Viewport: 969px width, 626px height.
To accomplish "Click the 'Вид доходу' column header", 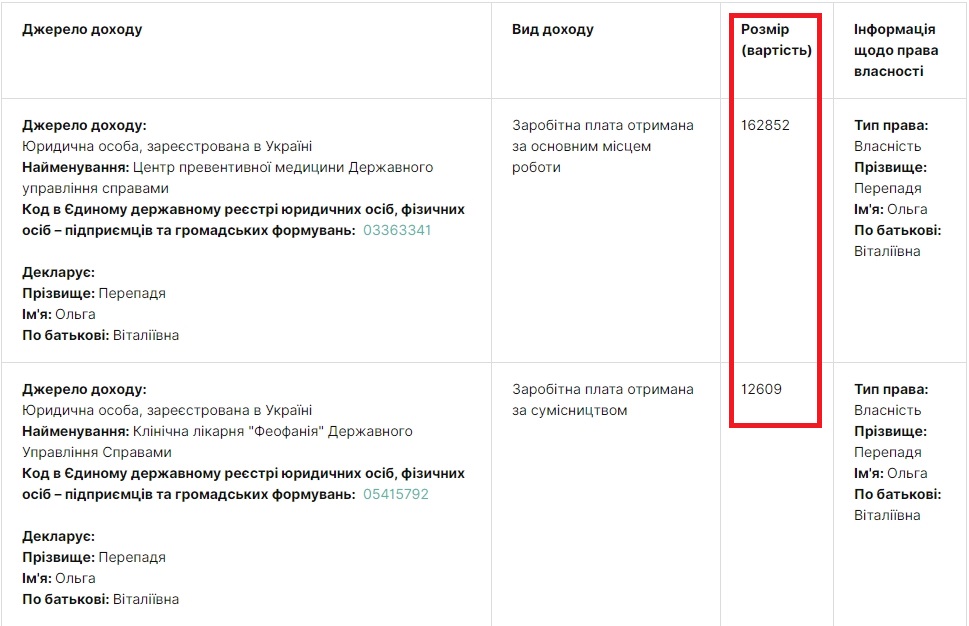I will (x=553, y=30).
